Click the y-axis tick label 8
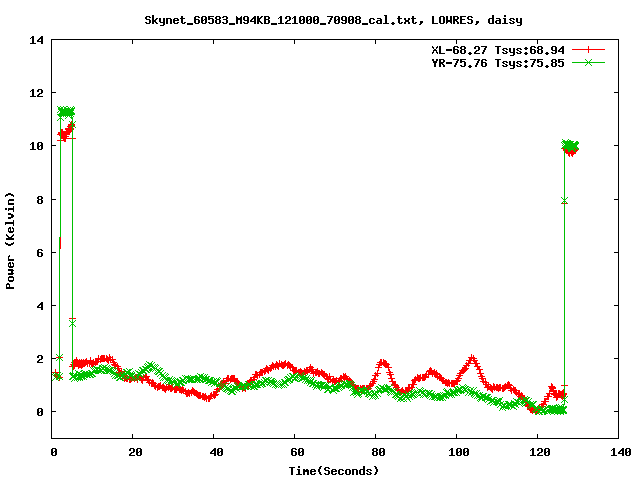The width and height of the screenshot is (640, 480). coord(40,200)
